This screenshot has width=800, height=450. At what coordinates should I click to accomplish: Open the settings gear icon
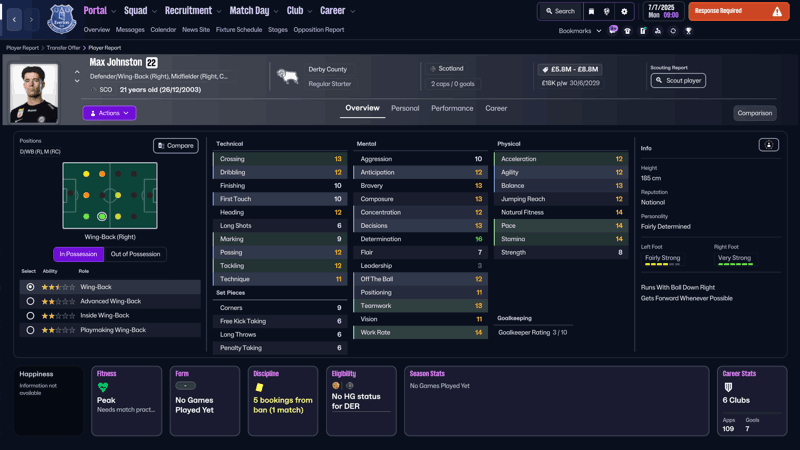[x=624, y=11]
